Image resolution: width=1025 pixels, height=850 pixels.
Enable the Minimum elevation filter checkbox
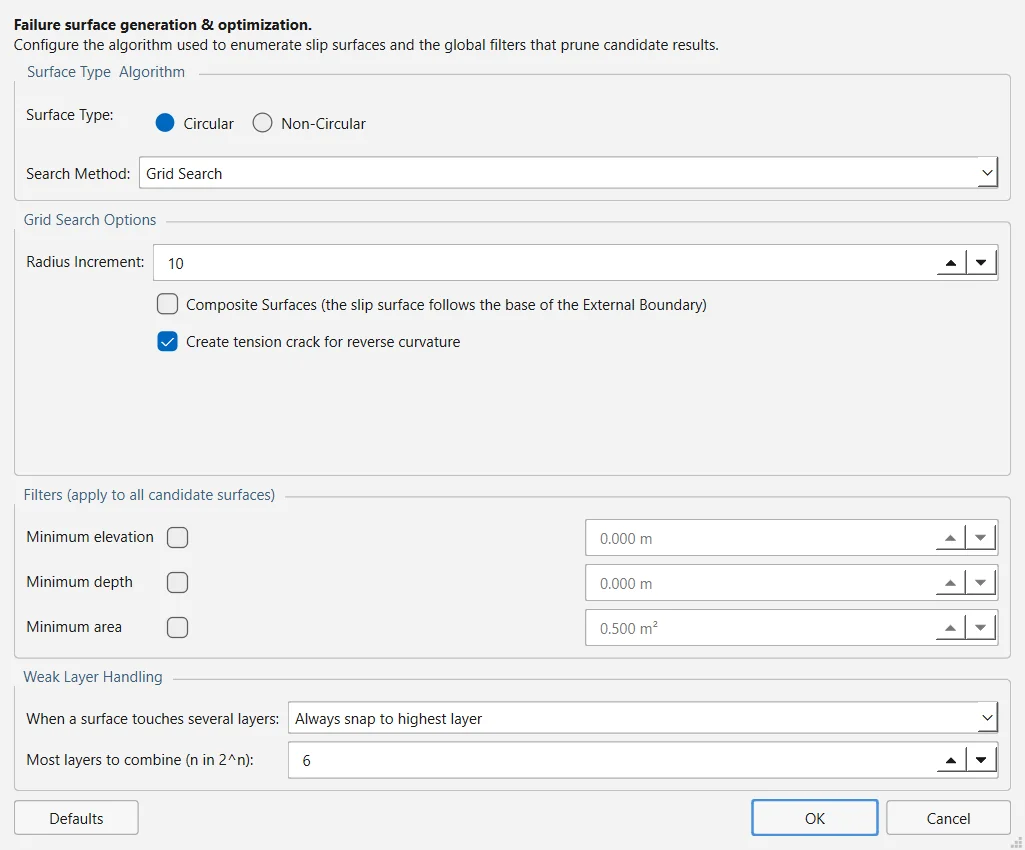pos(177,537)
